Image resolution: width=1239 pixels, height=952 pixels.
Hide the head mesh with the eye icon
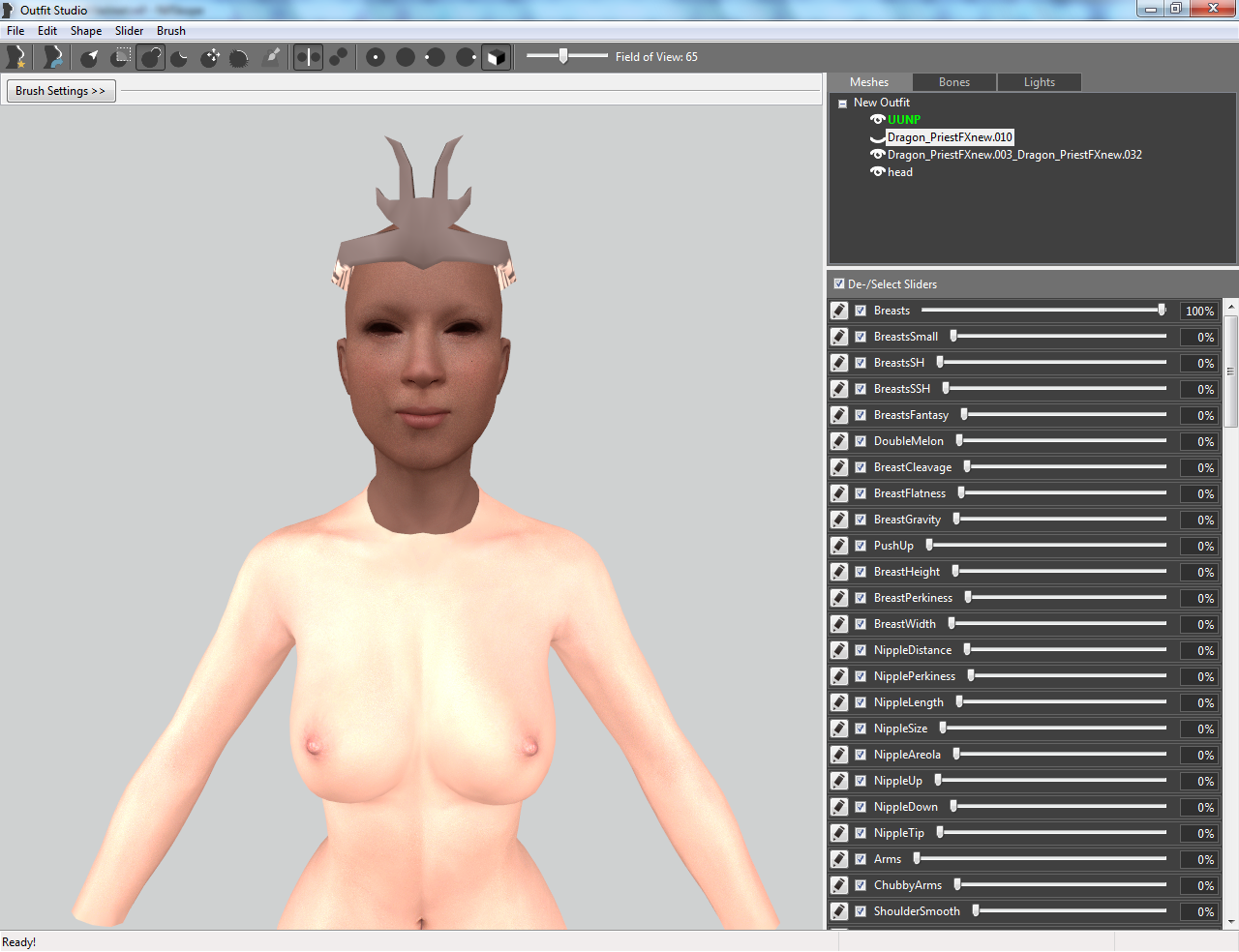(878, 172)
